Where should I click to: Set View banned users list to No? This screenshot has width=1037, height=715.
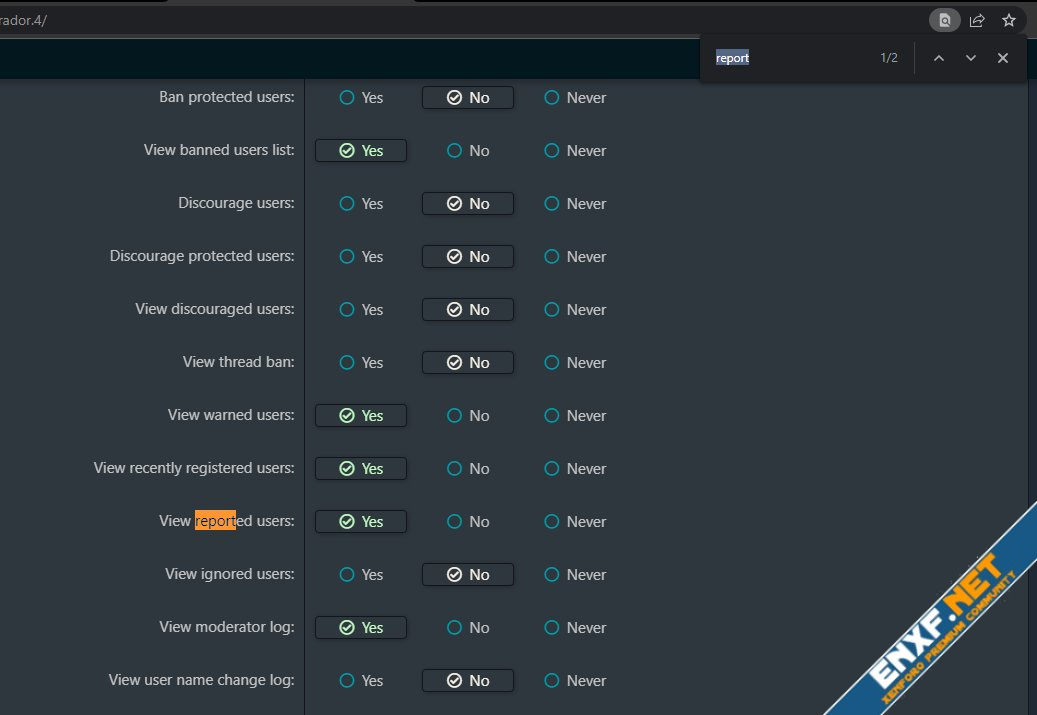[468, 151]
